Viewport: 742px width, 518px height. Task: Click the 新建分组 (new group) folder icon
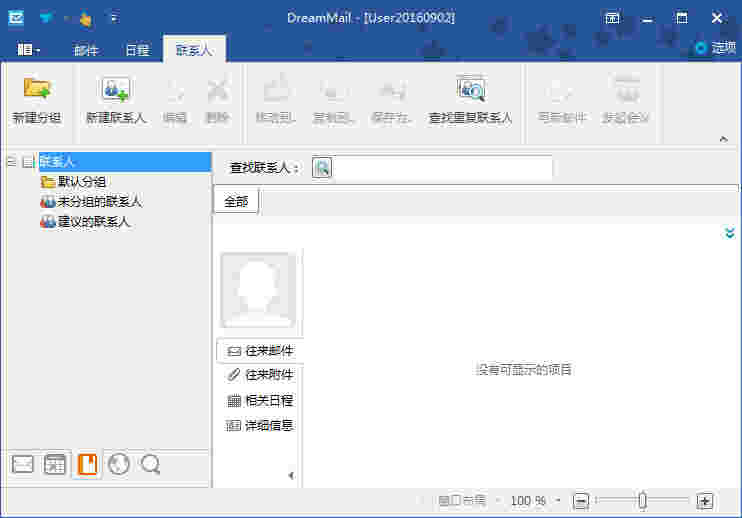tap(37, 88)
